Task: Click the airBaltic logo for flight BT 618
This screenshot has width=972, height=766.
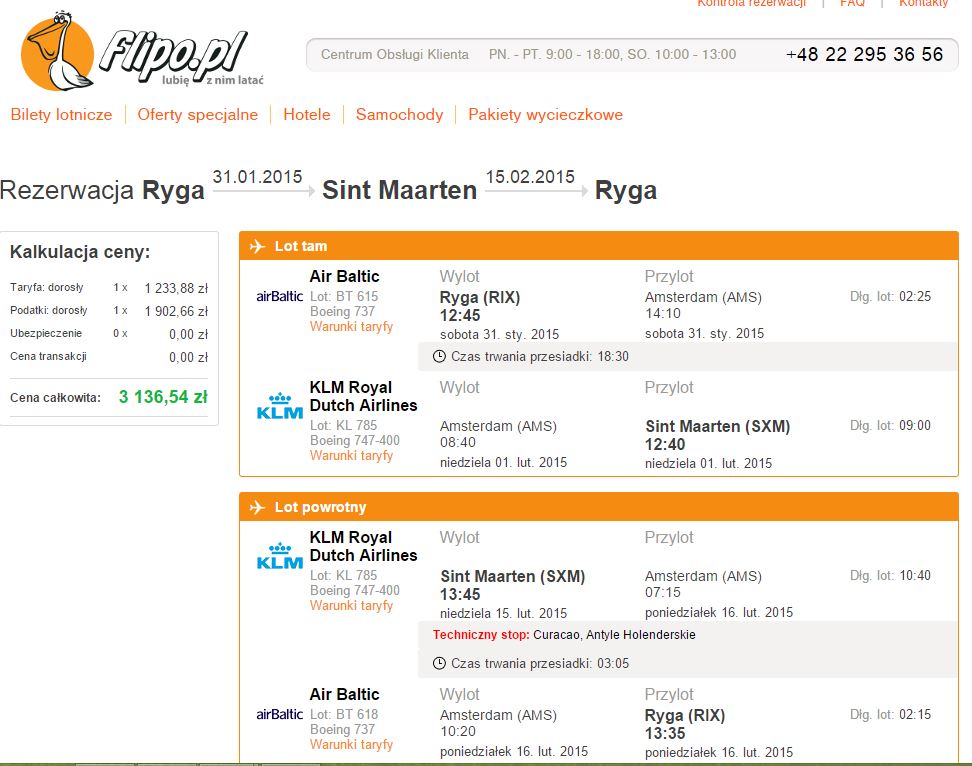Action: (x=280, y=715)
